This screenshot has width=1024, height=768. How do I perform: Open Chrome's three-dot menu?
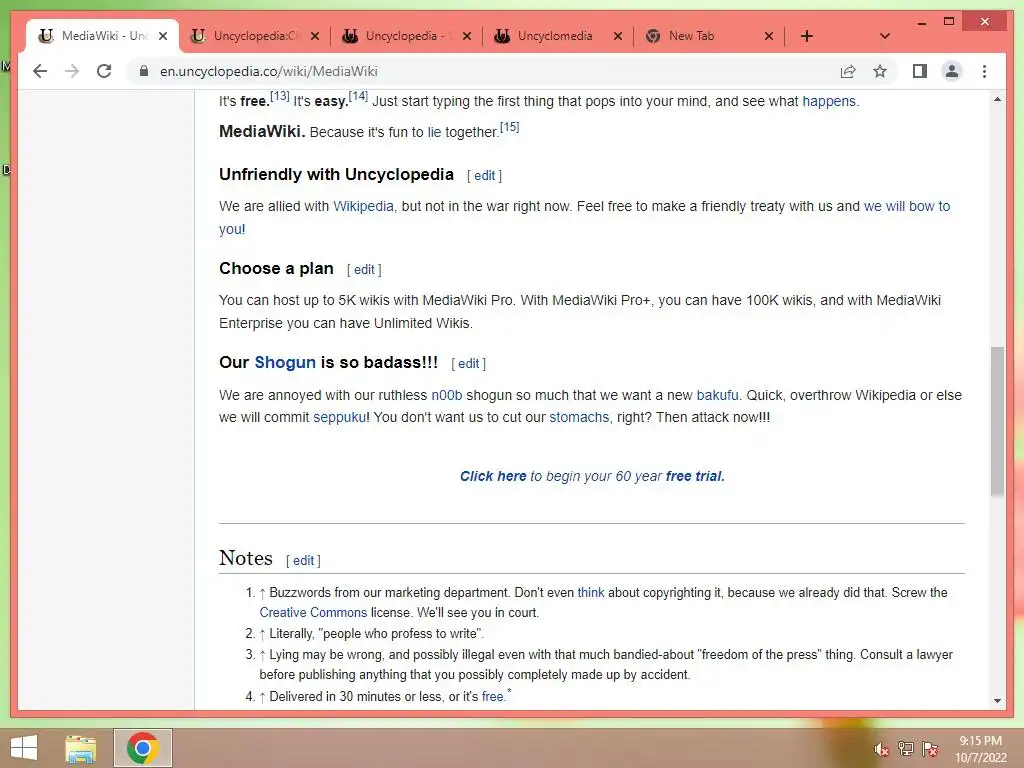coord(984,71)
